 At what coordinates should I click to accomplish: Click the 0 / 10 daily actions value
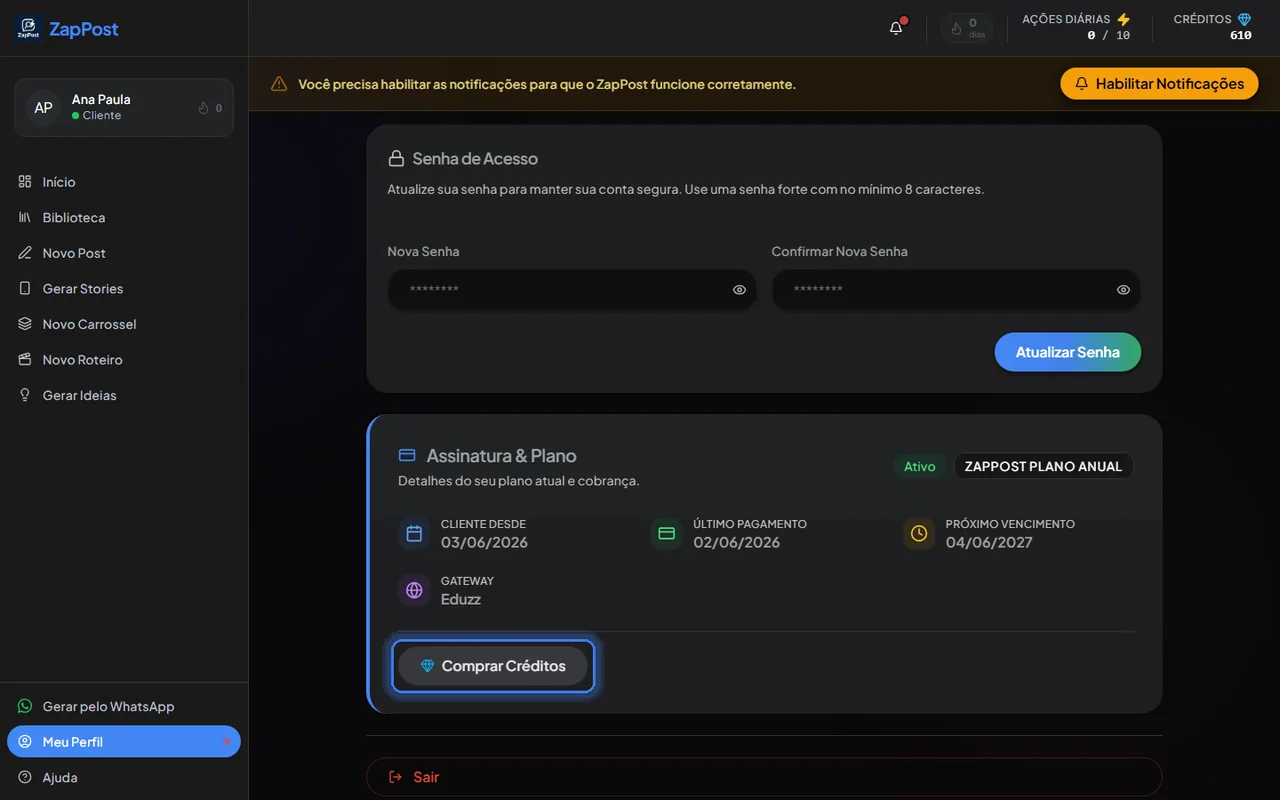pos(1109,36)
